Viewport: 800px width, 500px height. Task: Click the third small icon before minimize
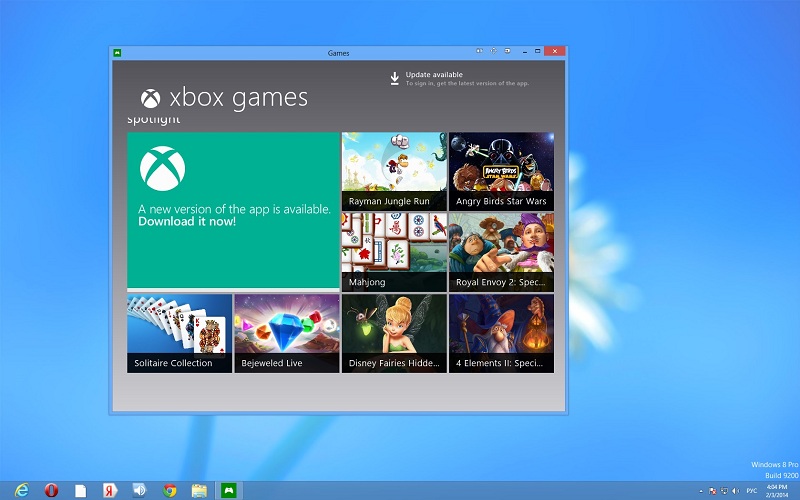(x=507, y=51)
